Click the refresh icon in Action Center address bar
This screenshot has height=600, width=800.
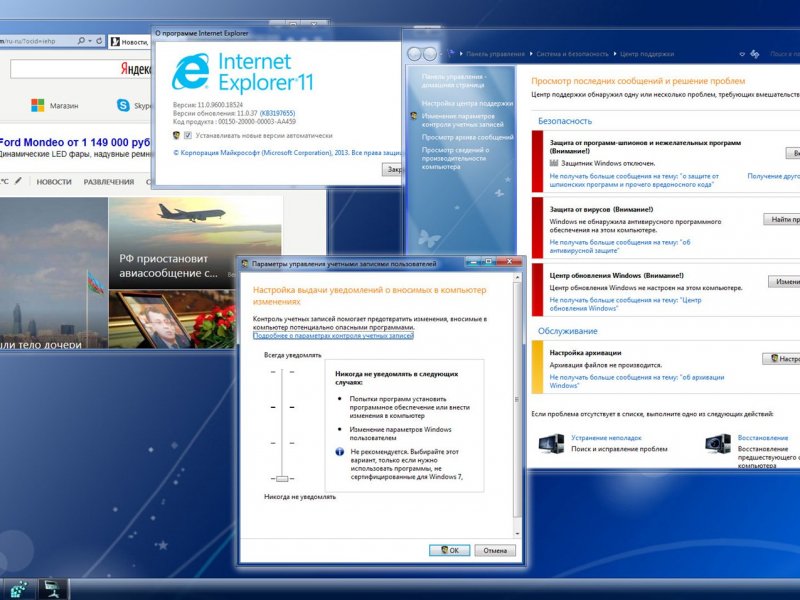pyautogui.click(x=755, y=54)
